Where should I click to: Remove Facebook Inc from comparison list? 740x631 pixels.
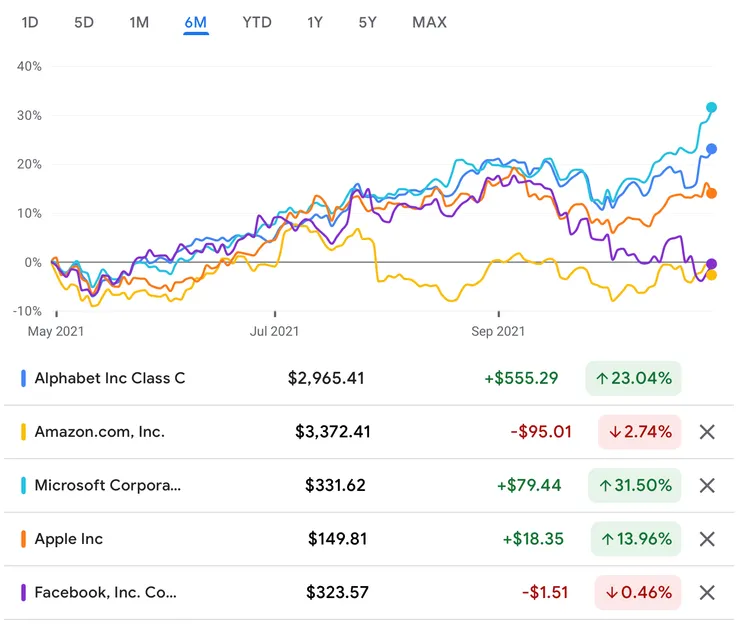point(707,592)
